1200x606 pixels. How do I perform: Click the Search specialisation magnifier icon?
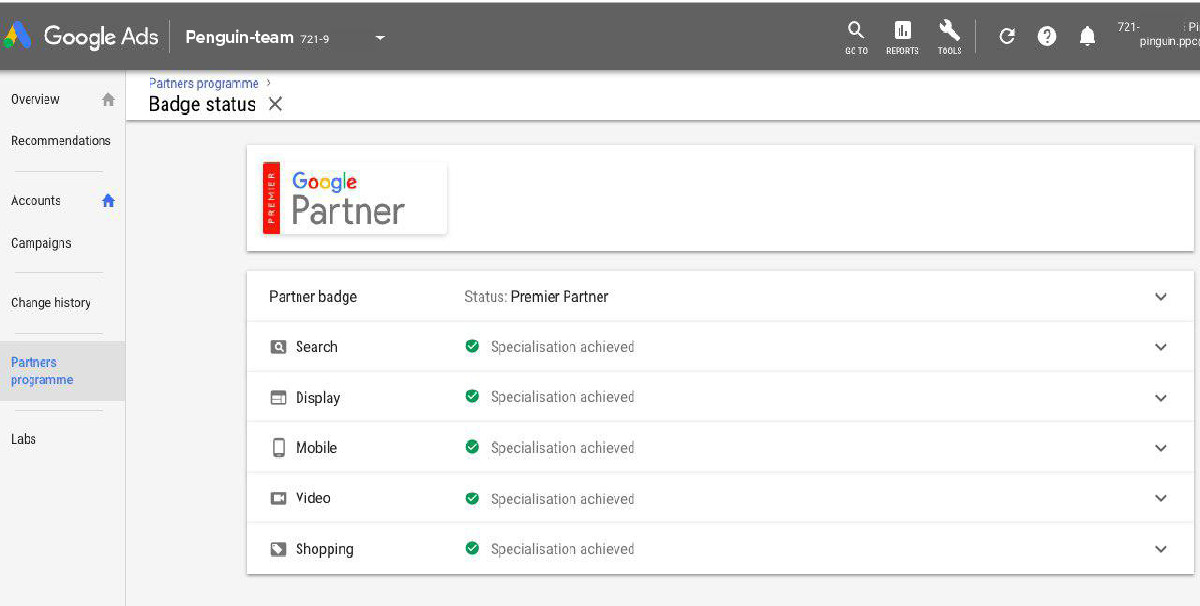coord(278,347)
